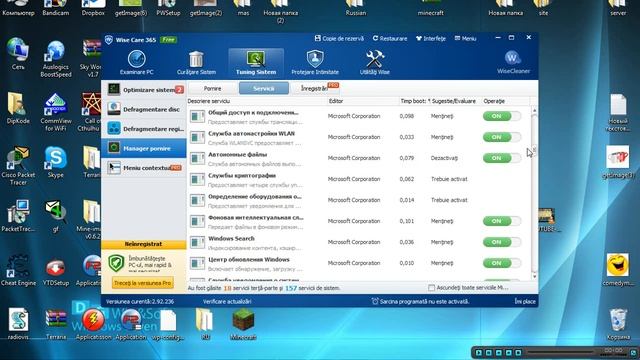Open the Dropbox desktop icon
Image resolution: width=640 pixels, height=360 pixels.
[x=93, y=7]
